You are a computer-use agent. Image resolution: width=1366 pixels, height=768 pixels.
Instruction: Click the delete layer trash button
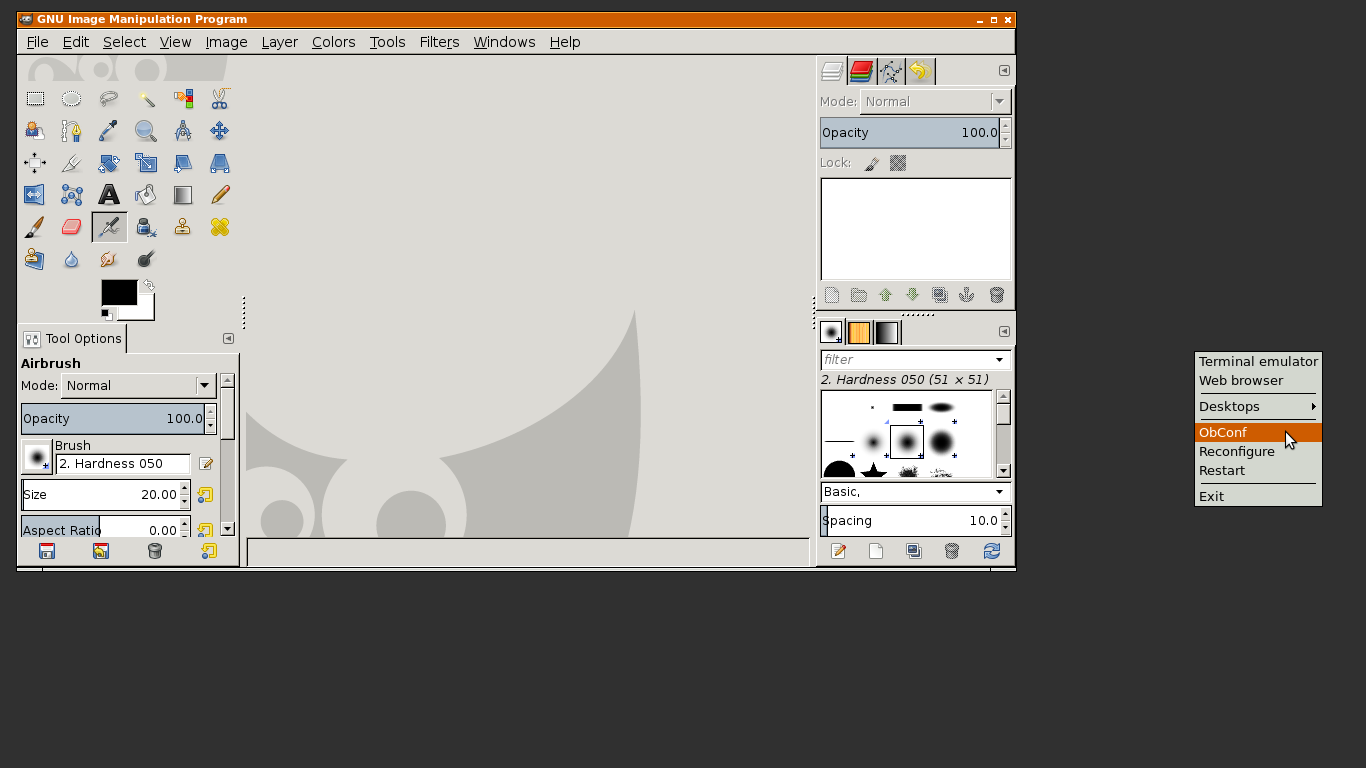[x=996, y=295]
